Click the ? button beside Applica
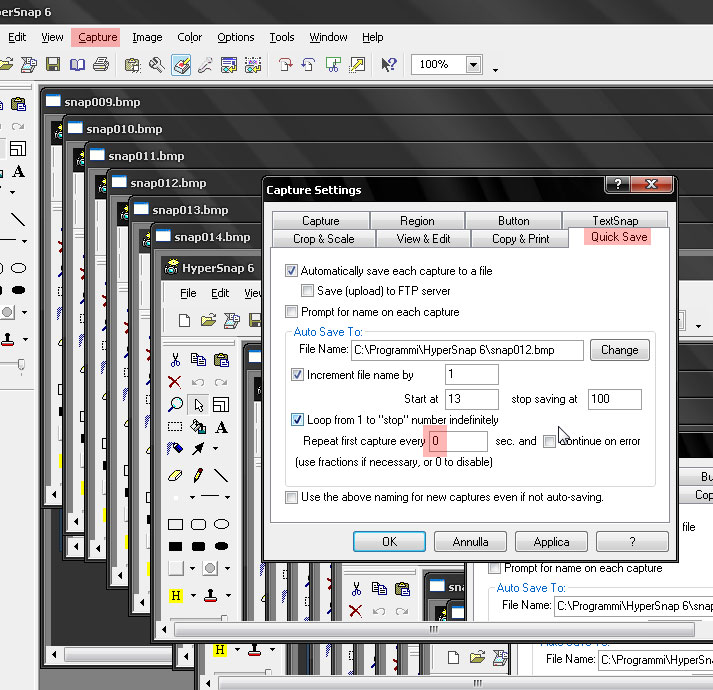The height and width of the screenshot is (690, 713). 632,542
